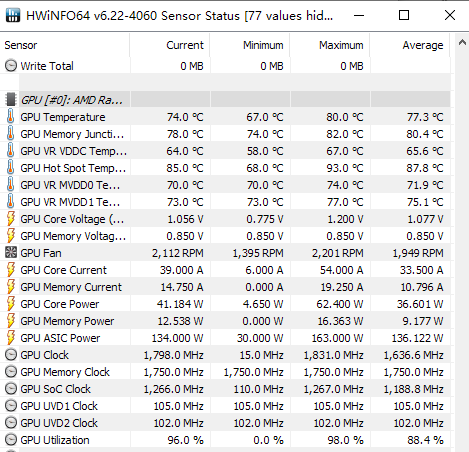This screenshot has width=469, height=452.
Task: Select the GPU UVD1 Clock label
Action: (x=59, y=406)
